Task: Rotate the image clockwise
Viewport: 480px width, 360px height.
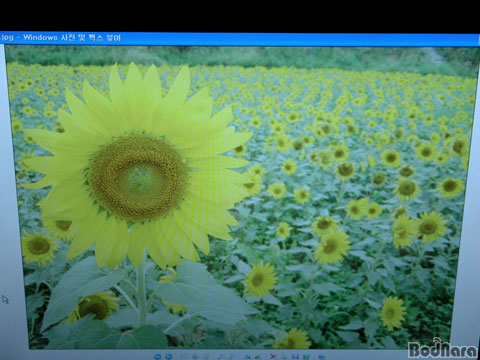Action: (x=247, y=356)
